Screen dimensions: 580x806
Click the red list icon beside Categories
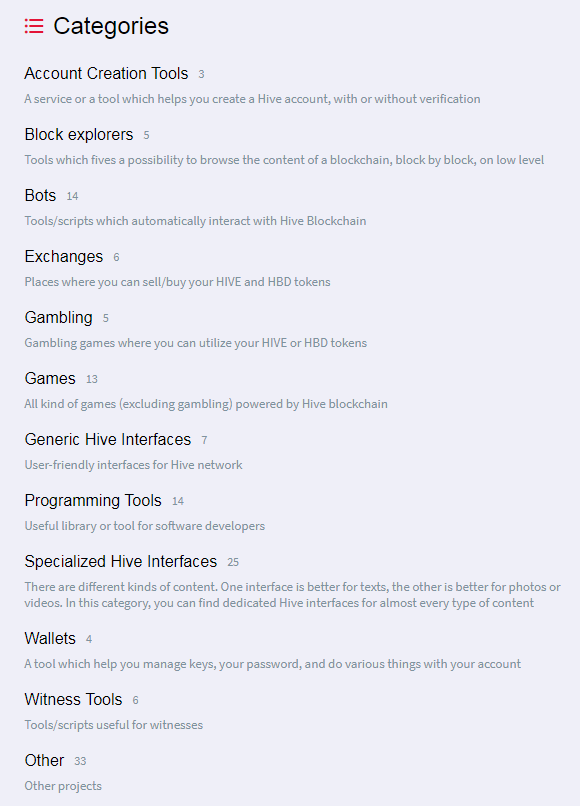click(x=34, y=26)
